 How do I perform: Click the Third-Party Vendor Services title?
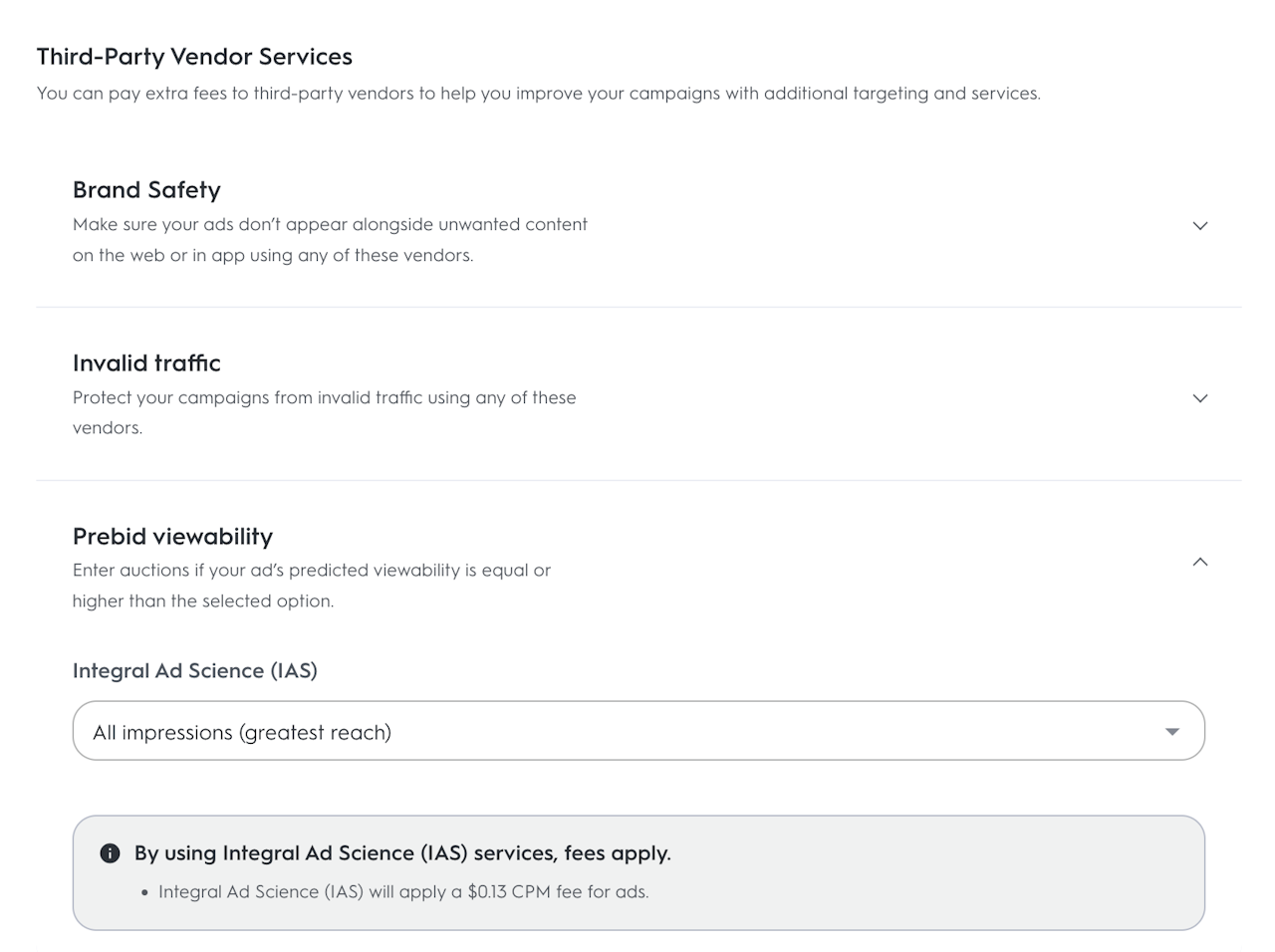[x=194, y=57]
